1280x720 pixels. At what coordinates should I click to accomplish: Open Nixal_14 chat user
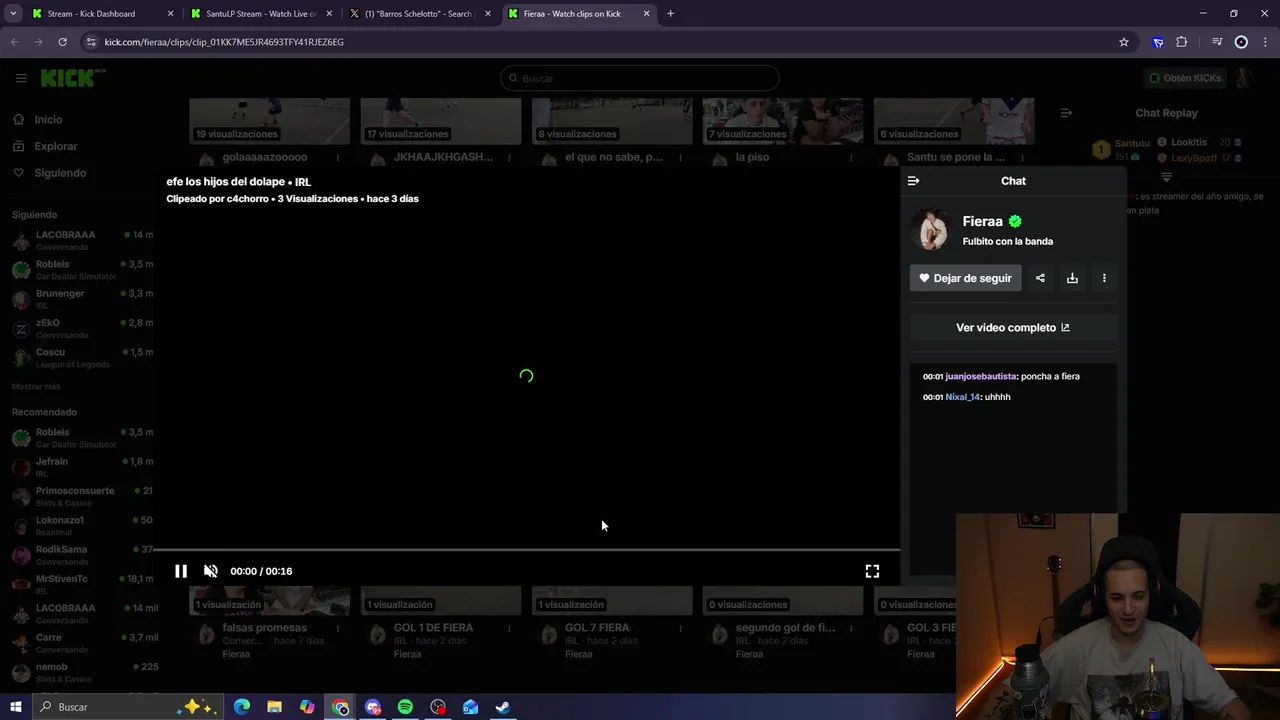963,397
